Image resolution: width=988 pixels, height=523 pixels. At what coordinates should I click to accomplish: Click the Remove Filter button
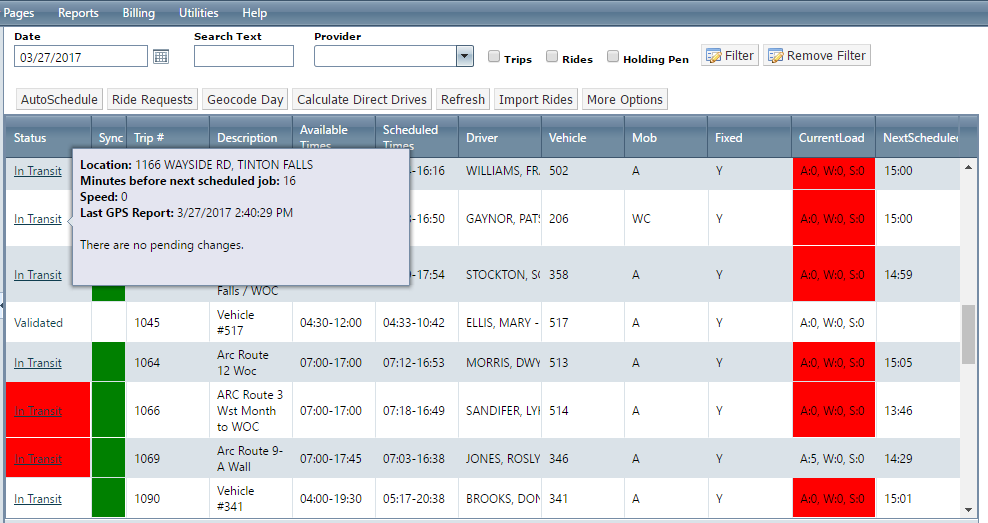coord(817,55)
